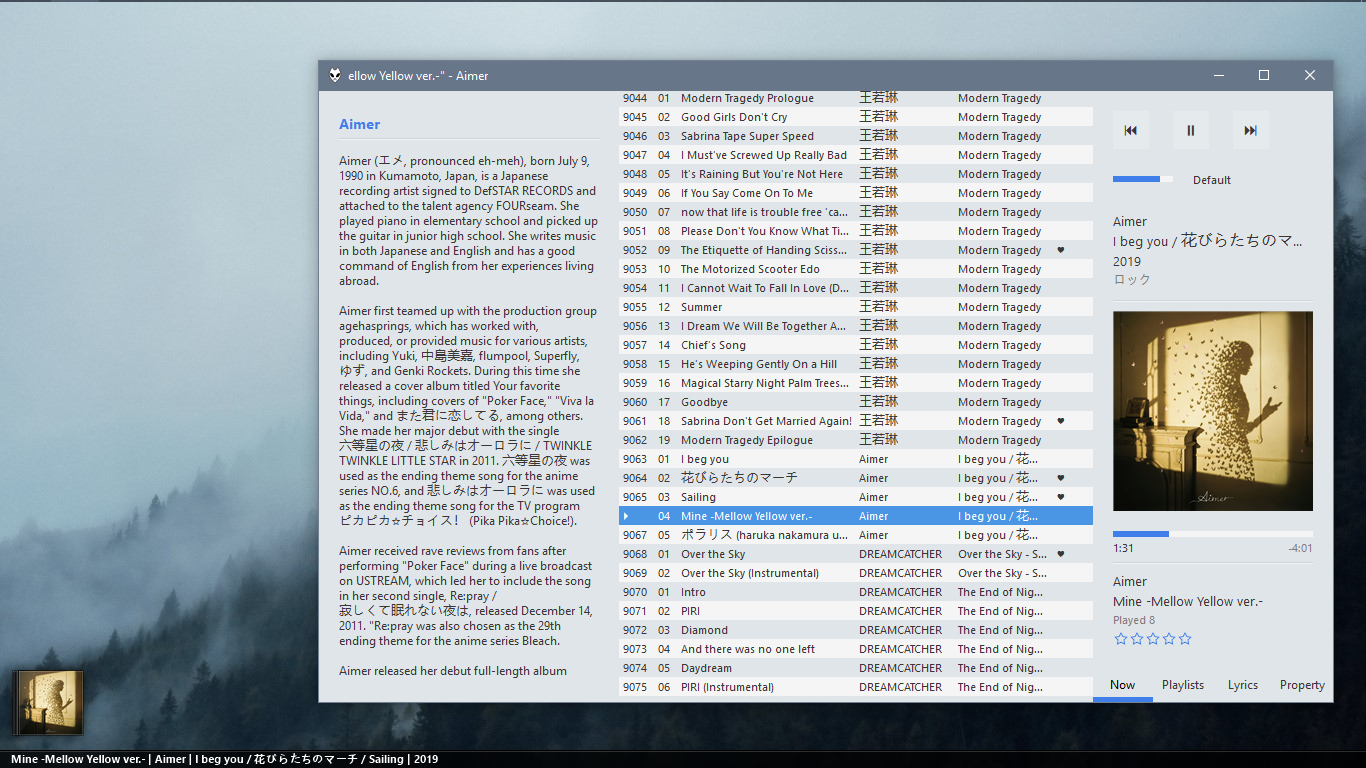Click the alien app icon in title bar

pyautogui.click(x=335, y=76)
